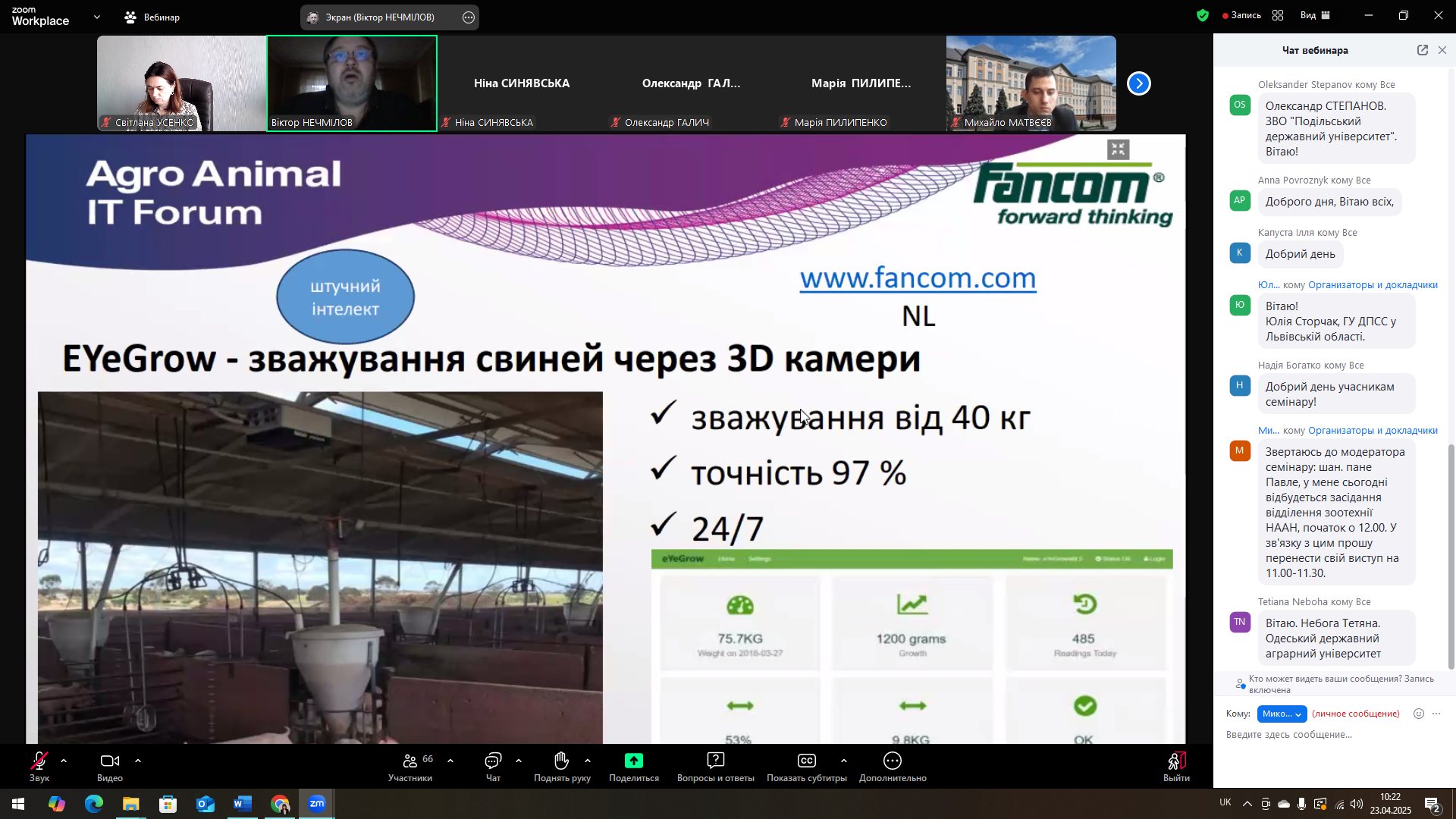Open chat more options (three dots)
Viewport: 1456px width, 819px height.
coord(1436,714)
